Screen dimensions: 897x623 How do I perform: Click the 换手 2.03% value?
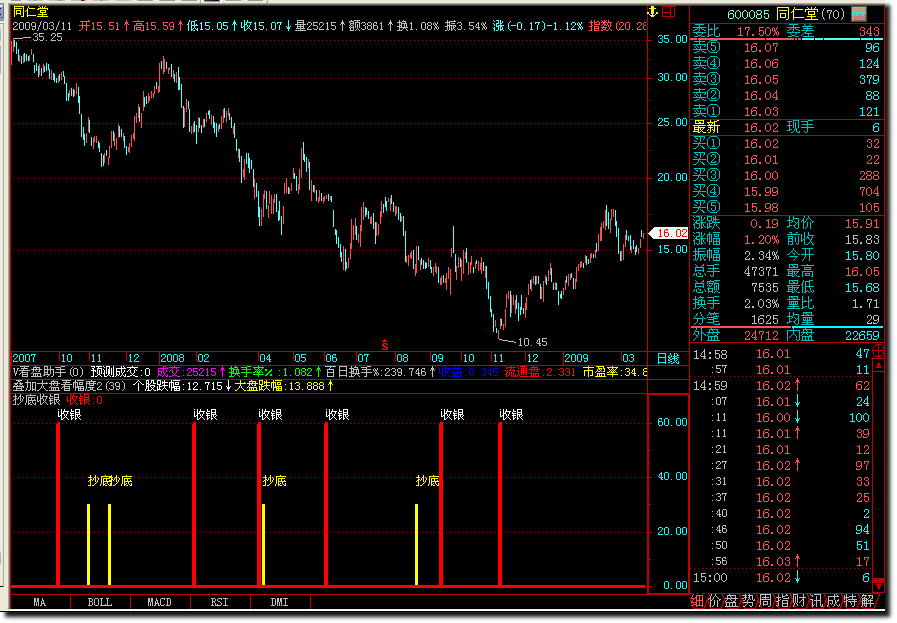[761, 304]
